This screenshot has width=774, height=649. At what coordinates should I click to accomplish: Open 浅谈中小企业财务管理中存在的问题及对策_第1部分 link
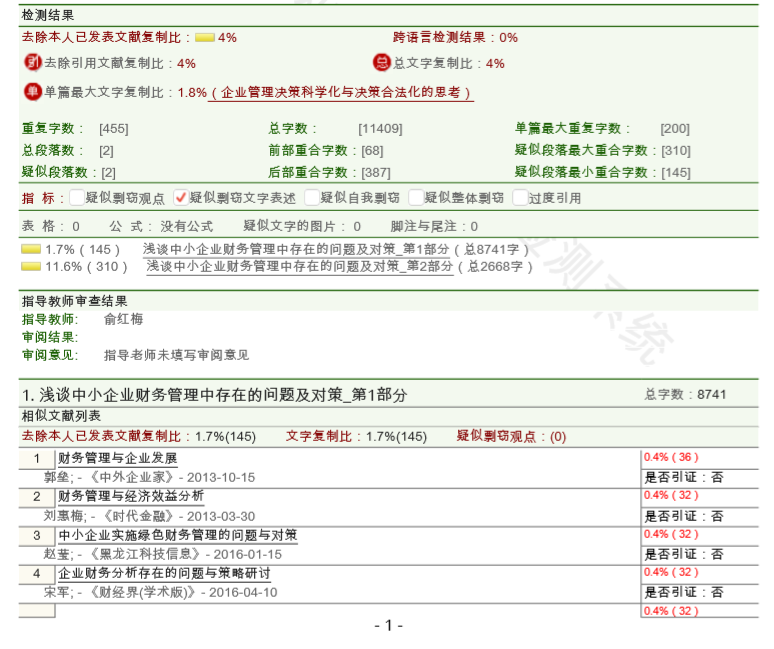click(296, 249)
